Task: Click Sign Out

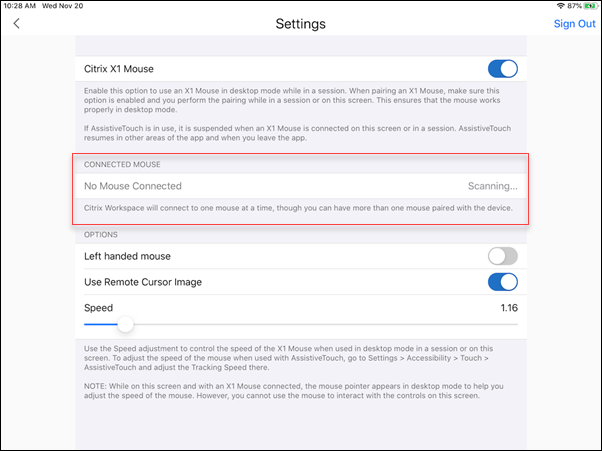Action: click(x=573, y=24)
